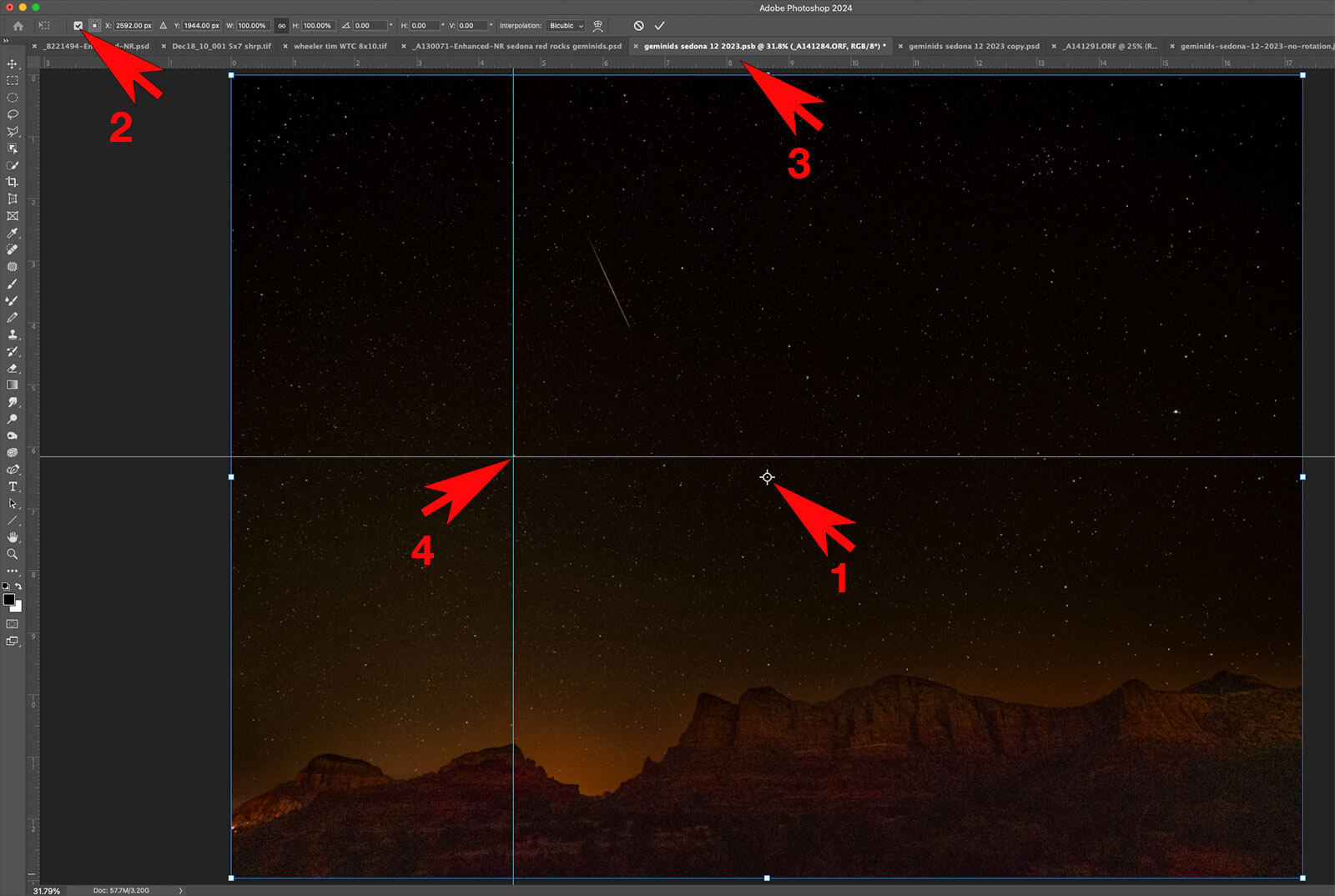The image size is (1335, 896).
Task: Expand the status bar info arrow
Action: point(180,890)
